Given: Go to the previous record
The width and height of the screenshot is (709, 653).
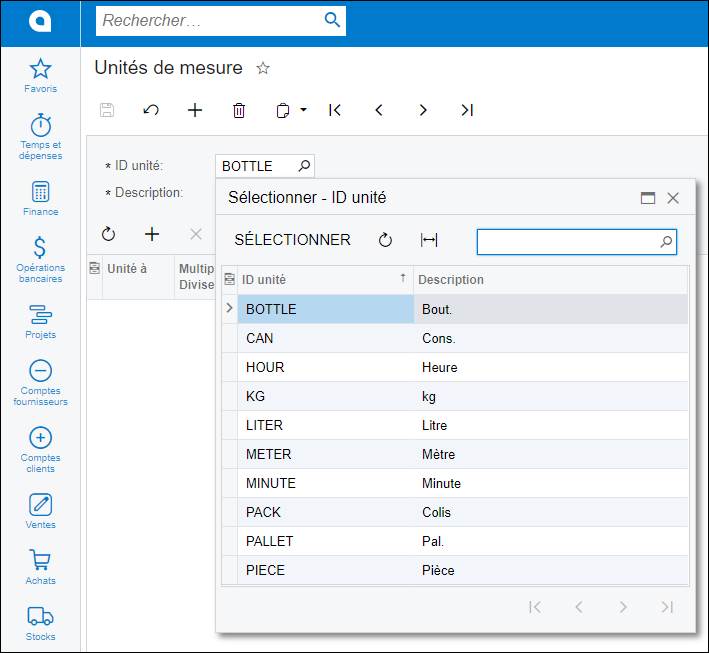Looking at the screenshot, I should (379, 110).
